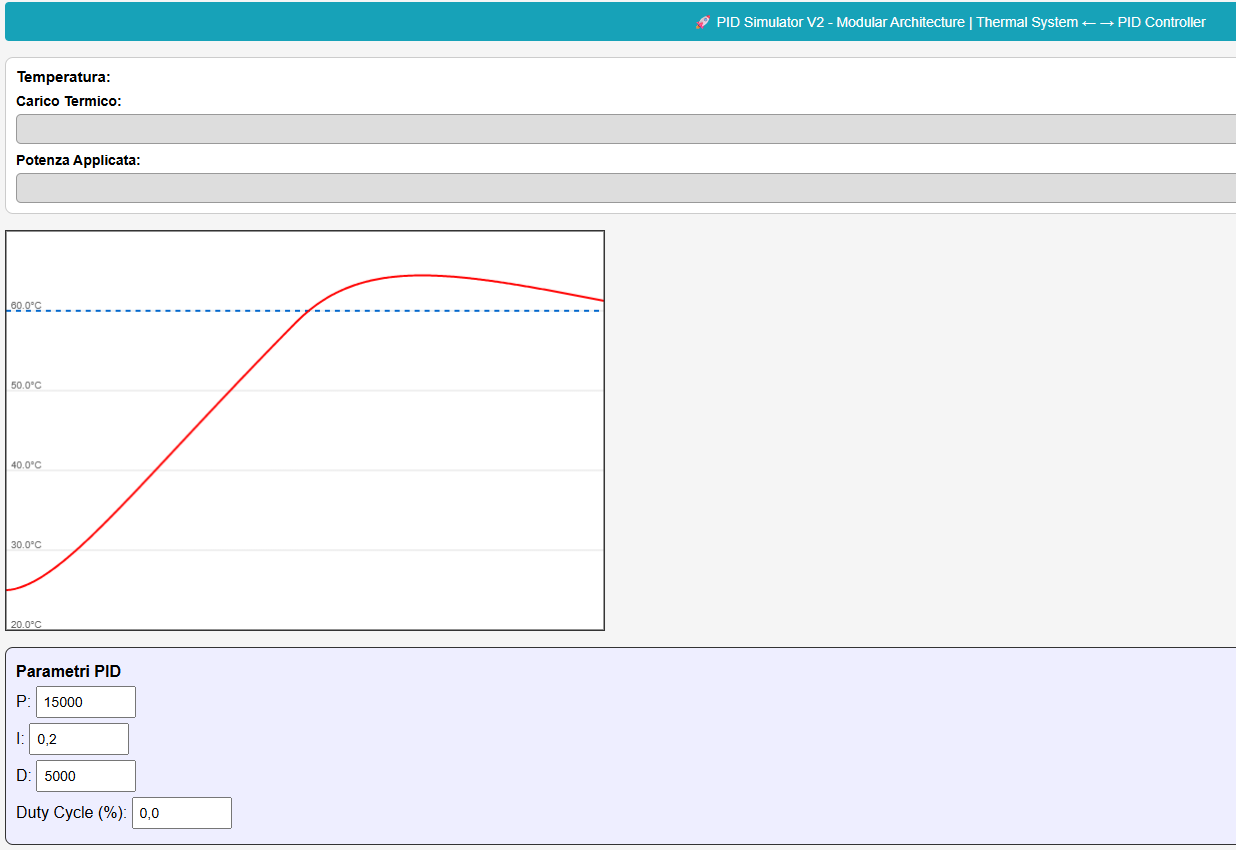Select the D parameter input field

pyautogui.click(x=85, y=775)
